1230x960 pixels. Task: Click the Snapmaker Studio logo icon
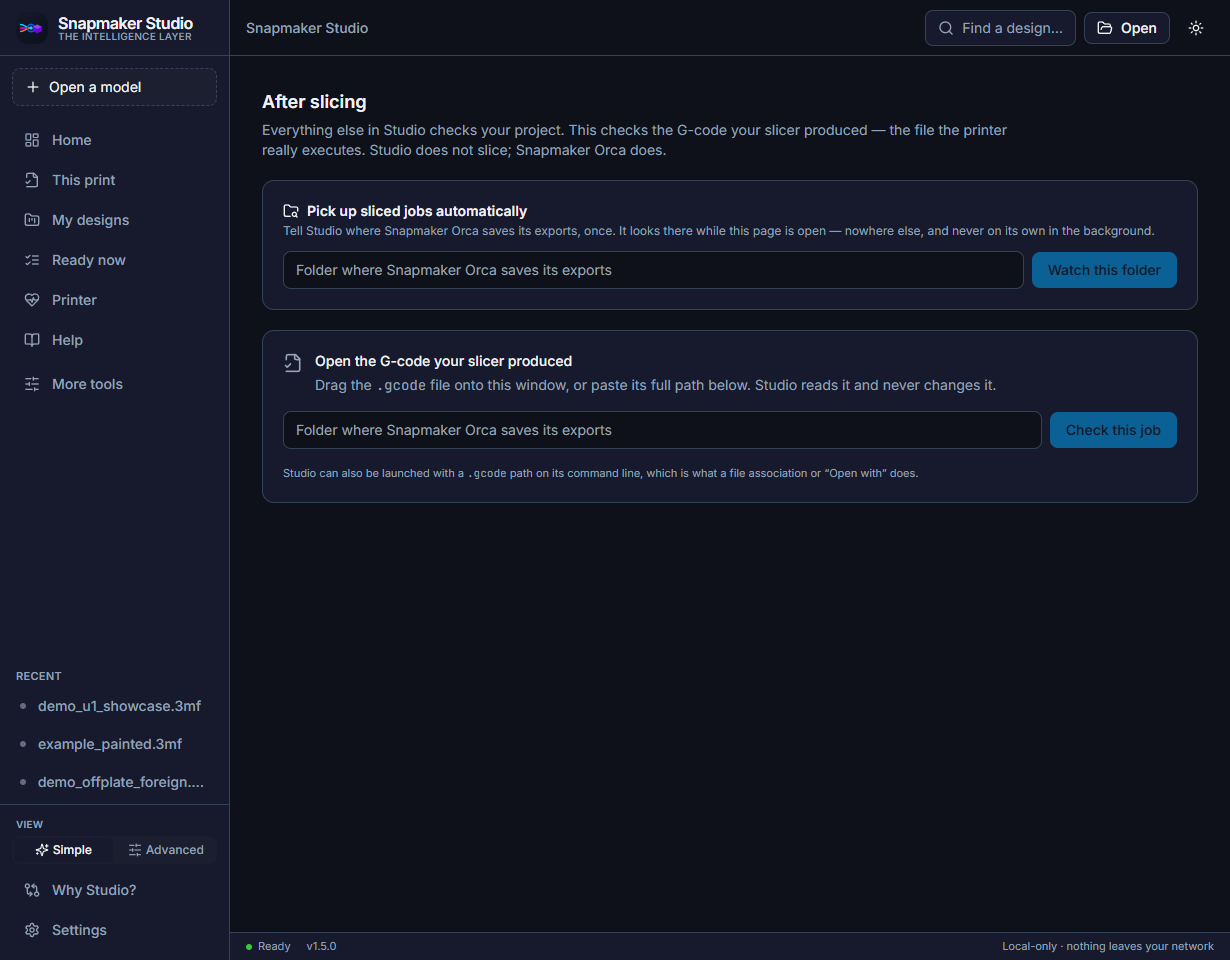[32, 28]
